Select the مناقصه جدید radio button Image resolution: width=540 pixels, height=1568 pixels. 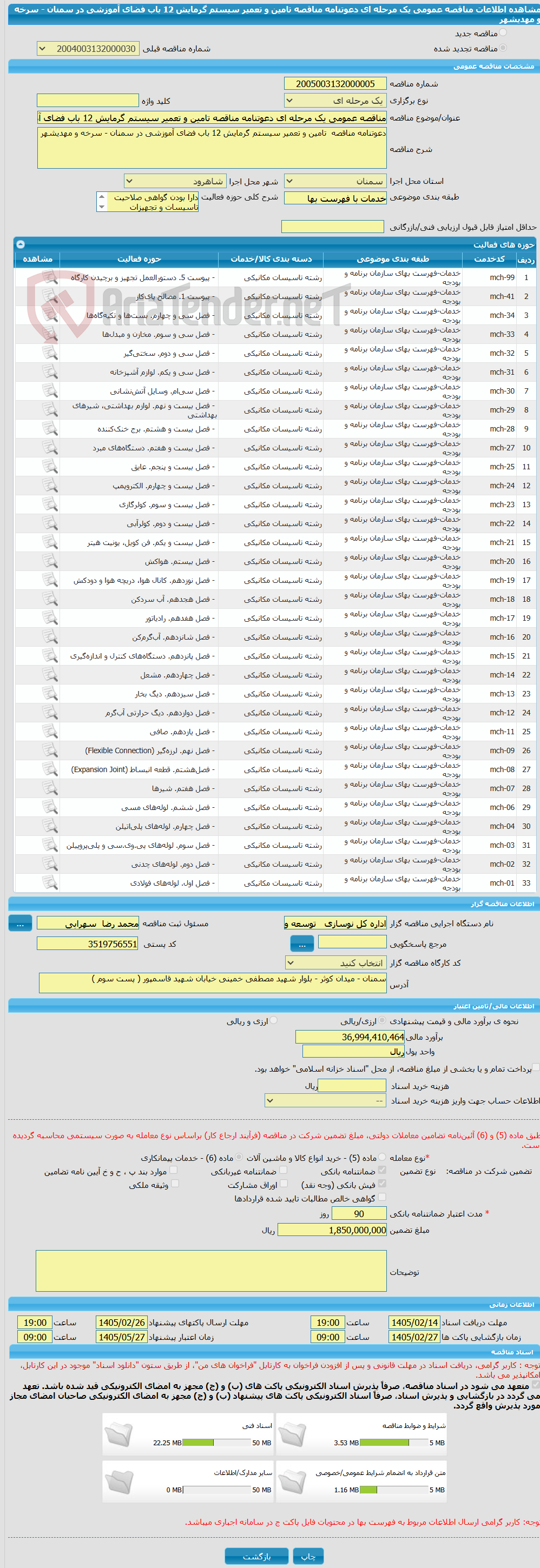pos(503,33)
